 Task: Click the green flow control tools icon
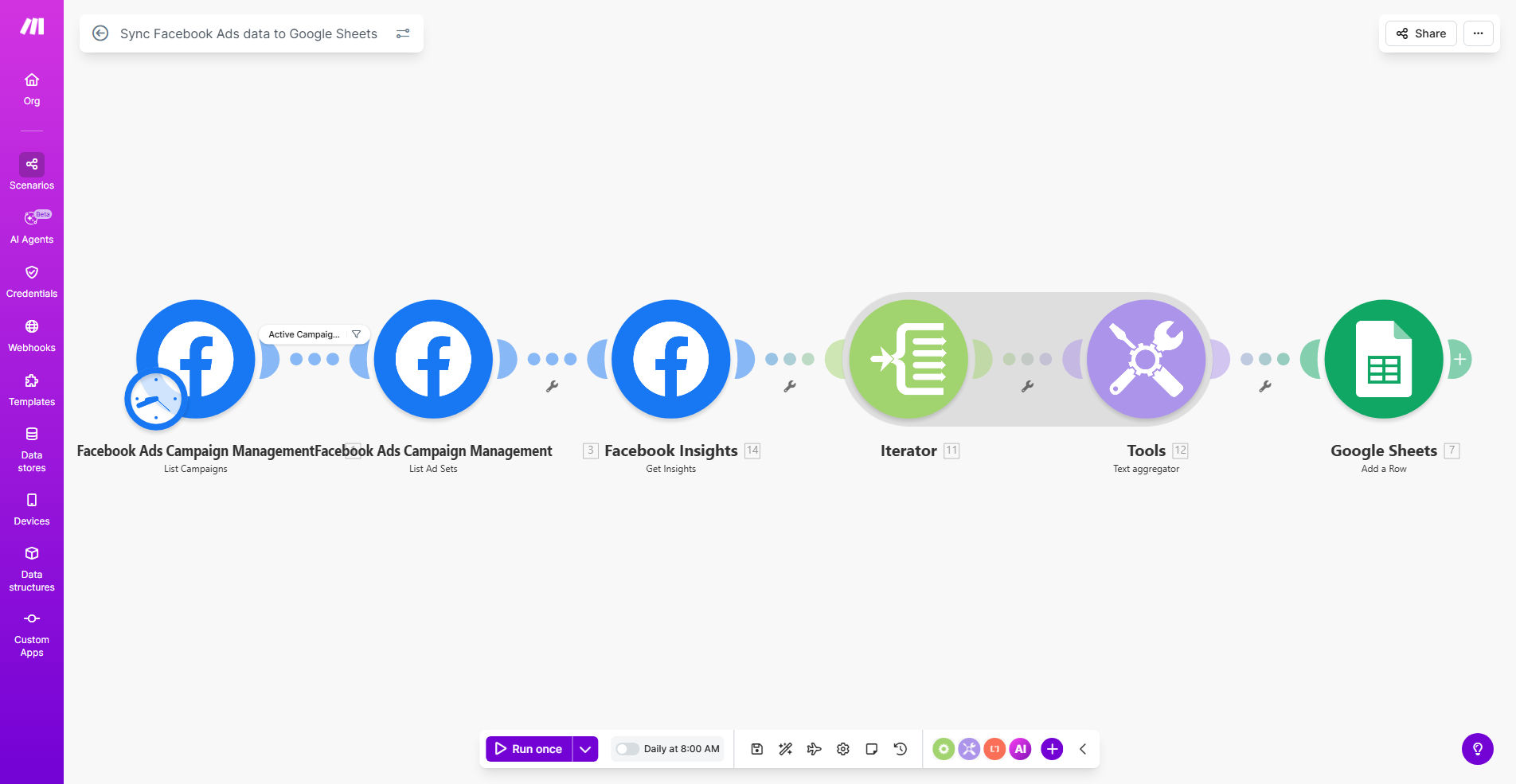point(944,749)
